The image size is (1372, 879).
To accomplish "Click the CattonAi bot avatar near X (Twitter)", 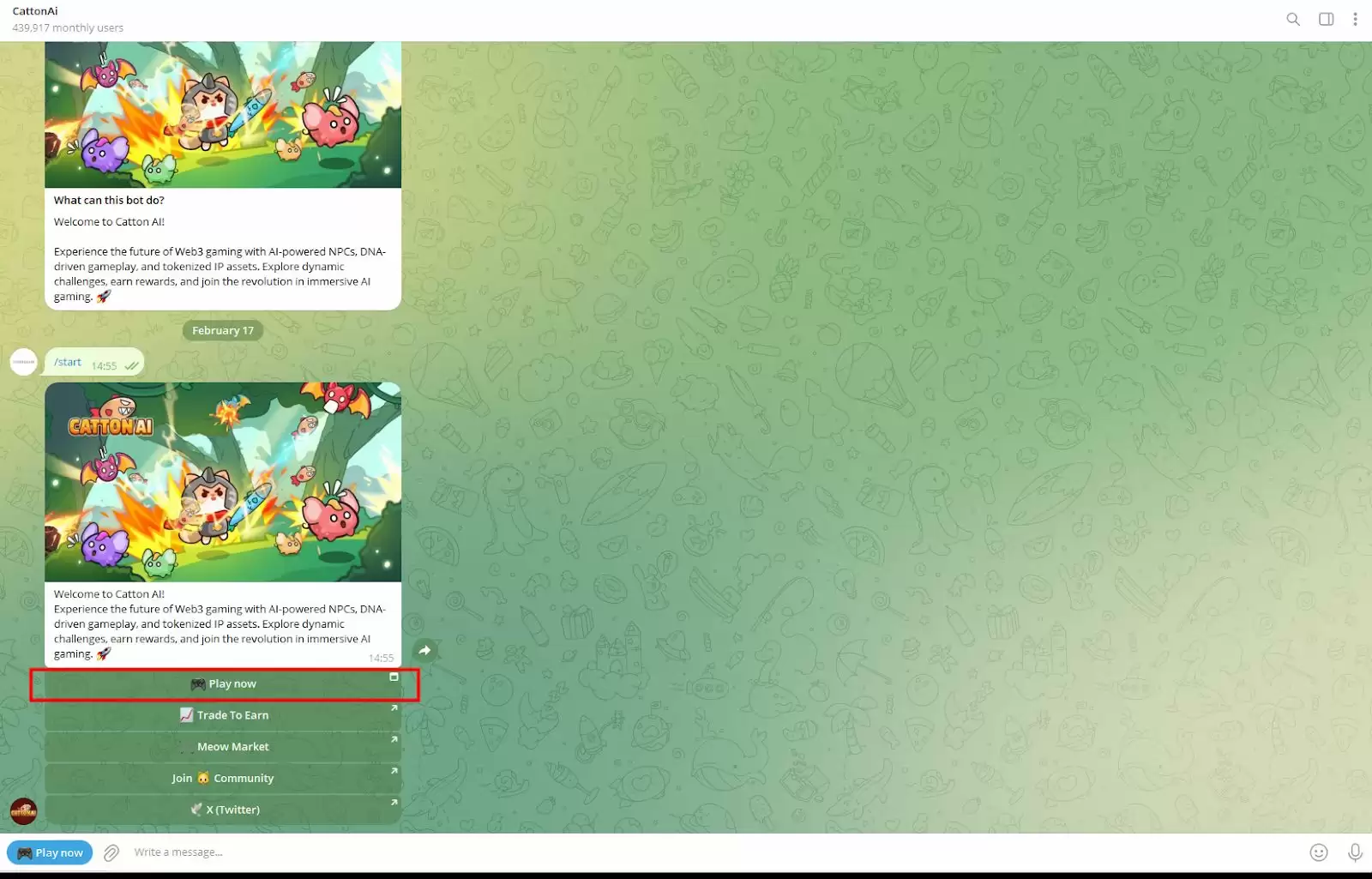I will [x=23, y=810].
